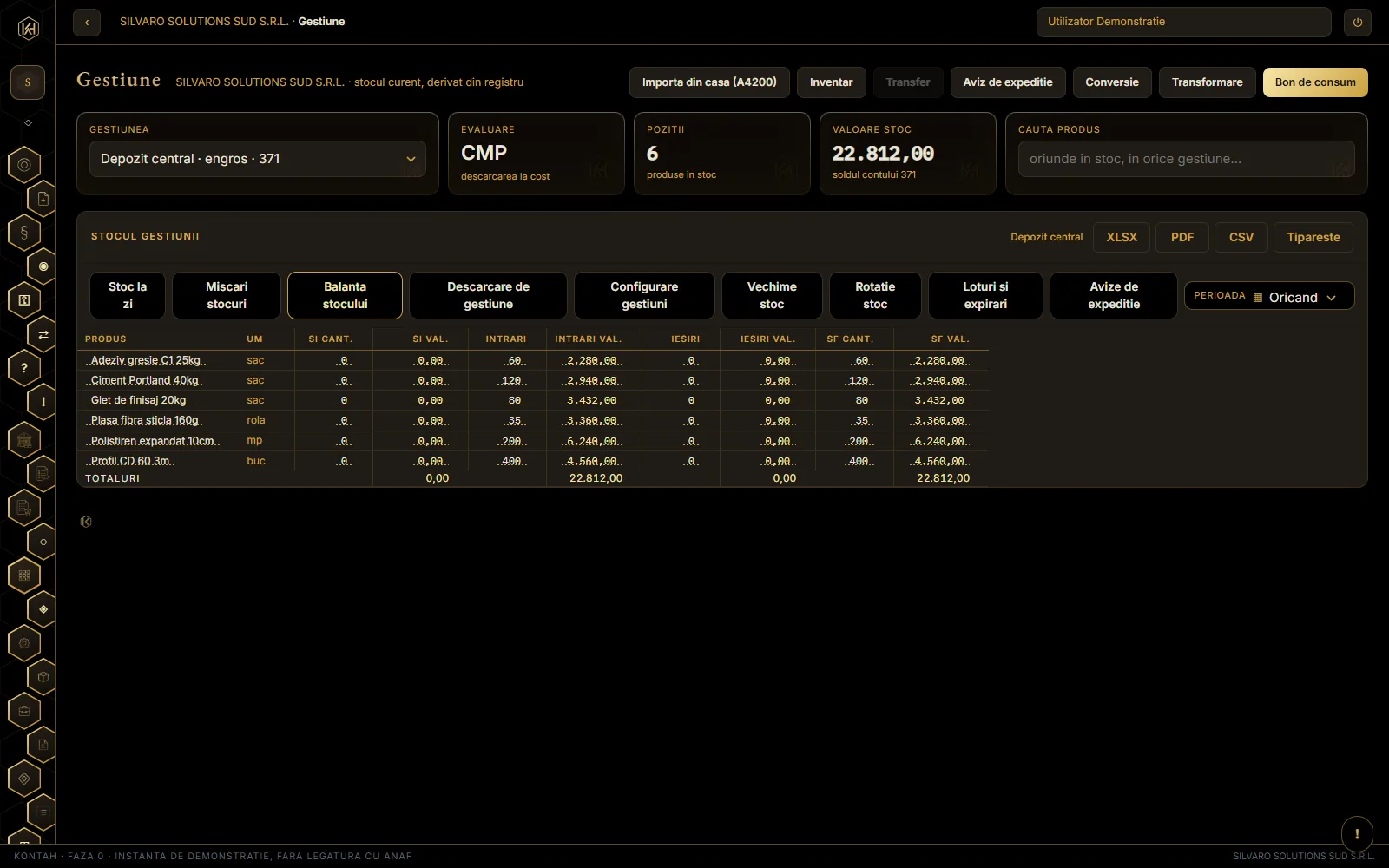Image resolution: width=1389 pixels, height=868 pixels.
Task: Export stock as PDF
Action: pyautogui.click(x=1182, y=237)
